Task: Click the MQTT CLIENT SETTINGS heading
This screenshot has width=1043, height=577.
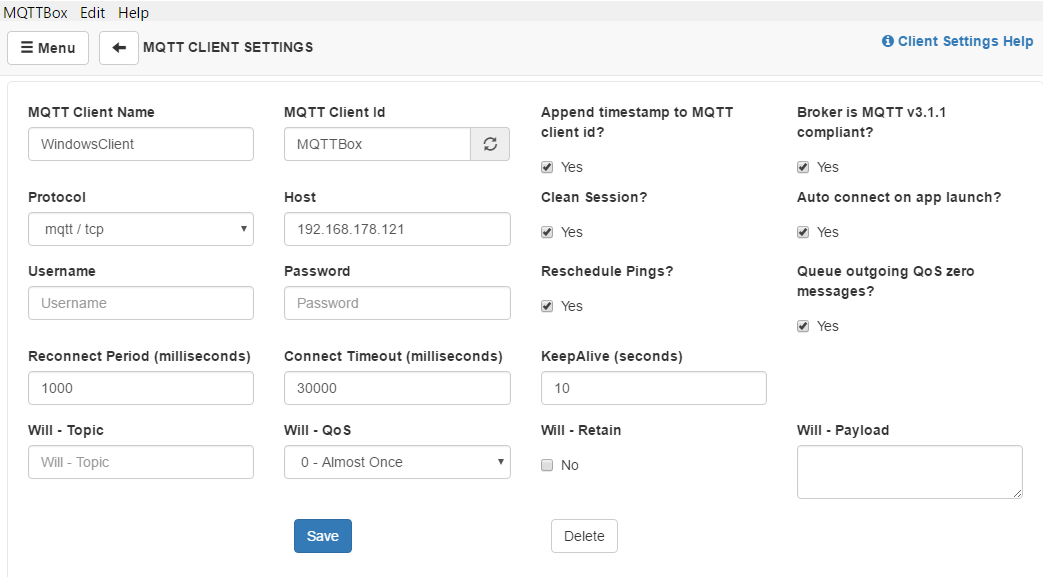Action: [228, 47]
